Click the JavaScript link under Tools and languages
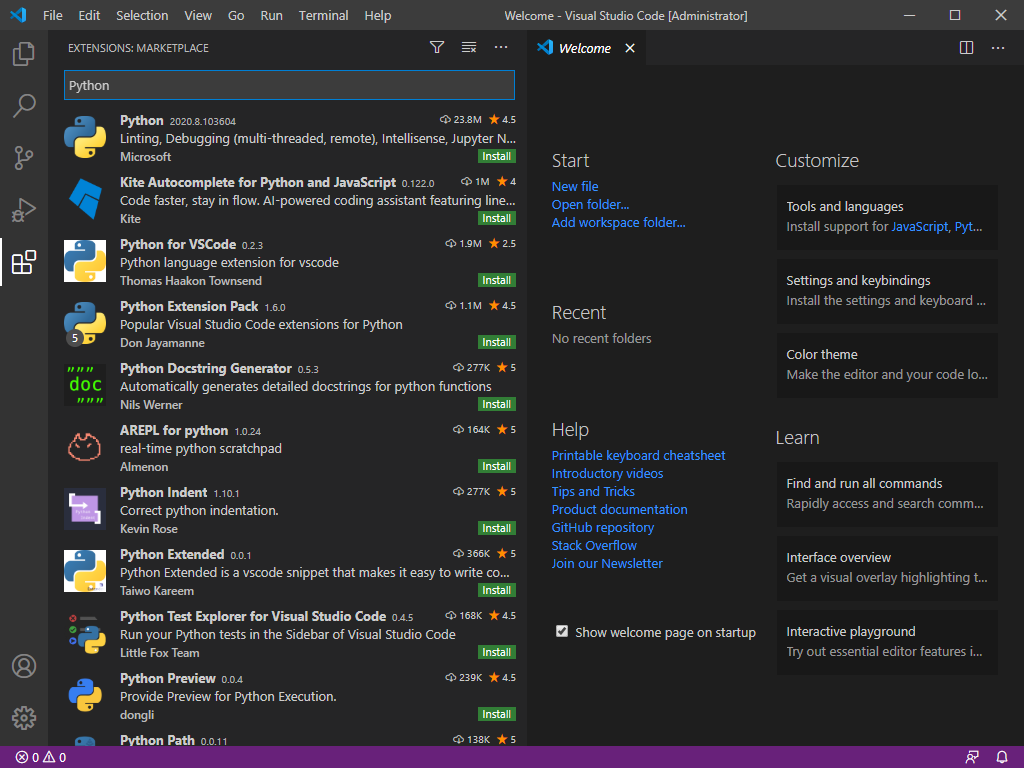Screen dimensions: 1024x768 (x=920, y=227)
